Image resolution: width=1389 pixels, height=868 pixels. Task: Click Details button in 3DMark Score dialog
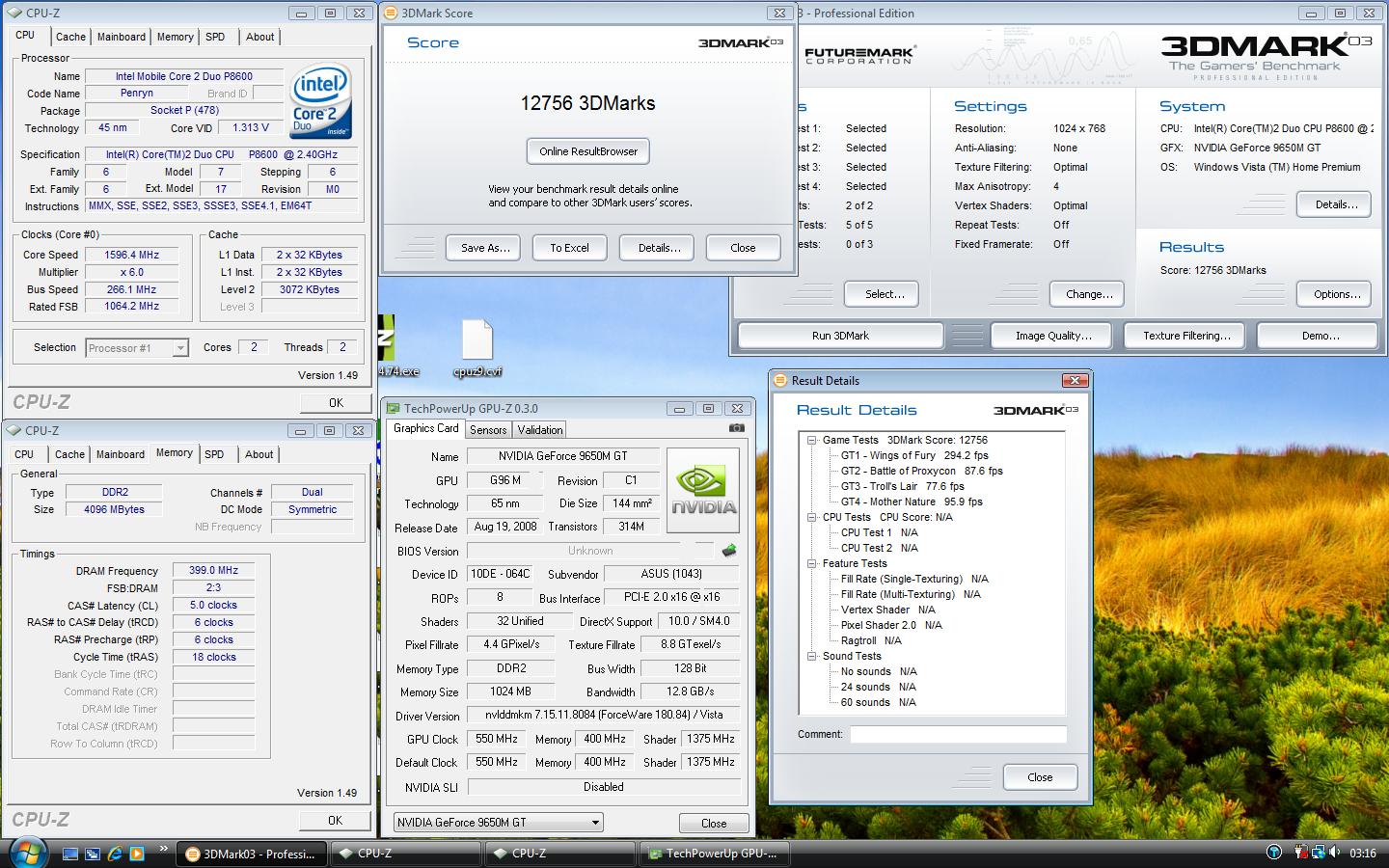pos(659,248)
